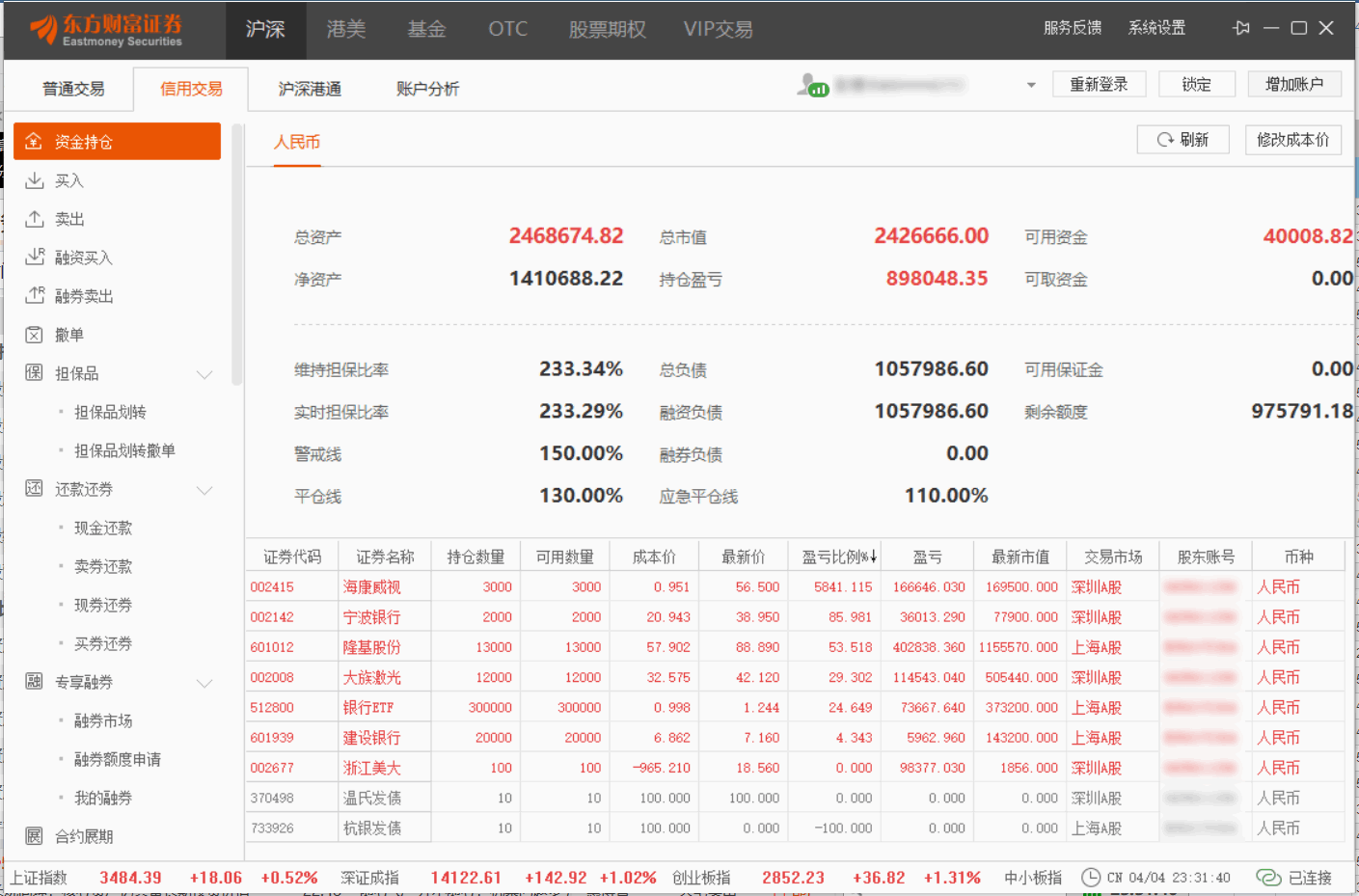Collapse the 担保品 section chevron
This screenshot has height=896, width=1359.
(x=204, y=374)
